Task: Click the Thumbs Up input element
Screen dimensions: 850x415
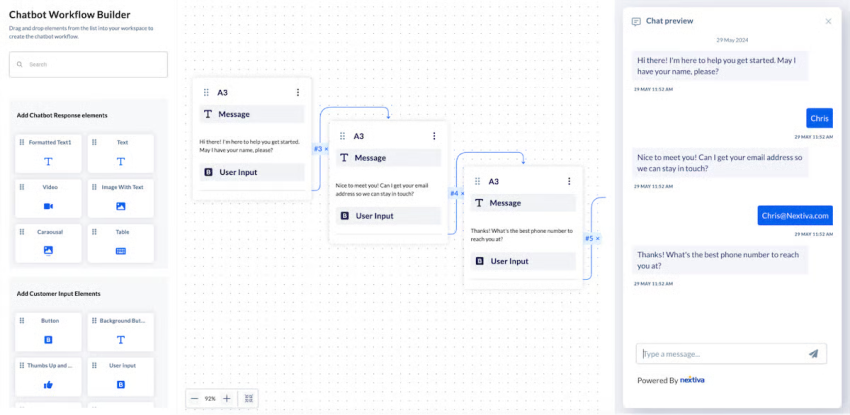Action: 47,376
